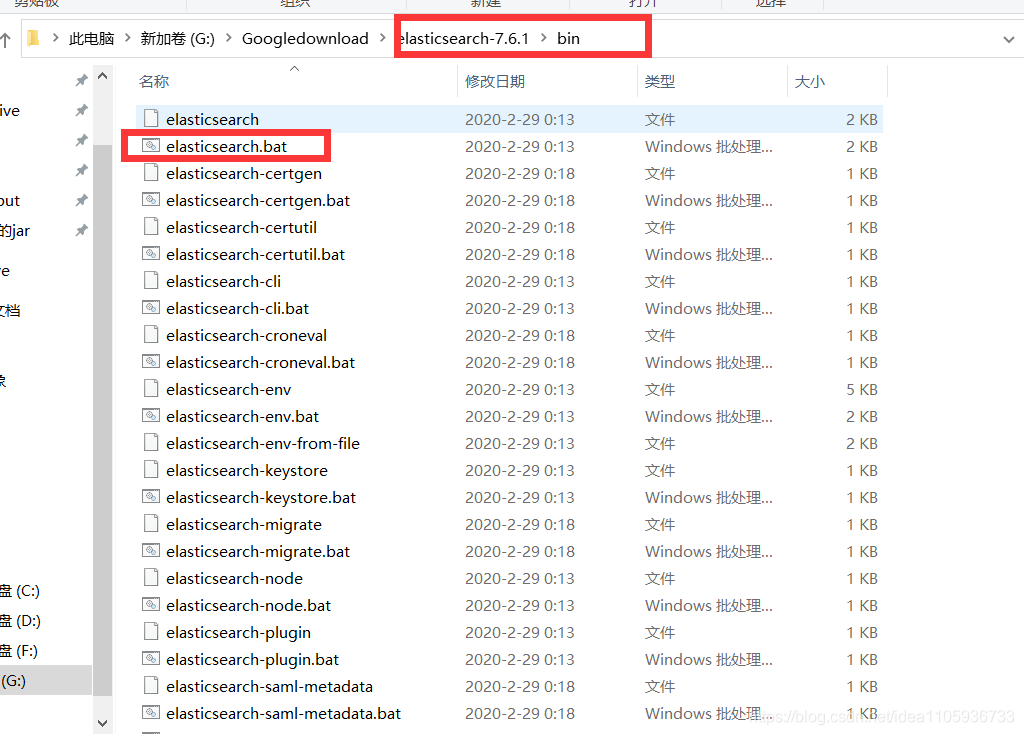Click the elasticsearch-cli.bat icon
Image resolution: width=1024 pixels, height=735 pixels.
coord(151,307)
